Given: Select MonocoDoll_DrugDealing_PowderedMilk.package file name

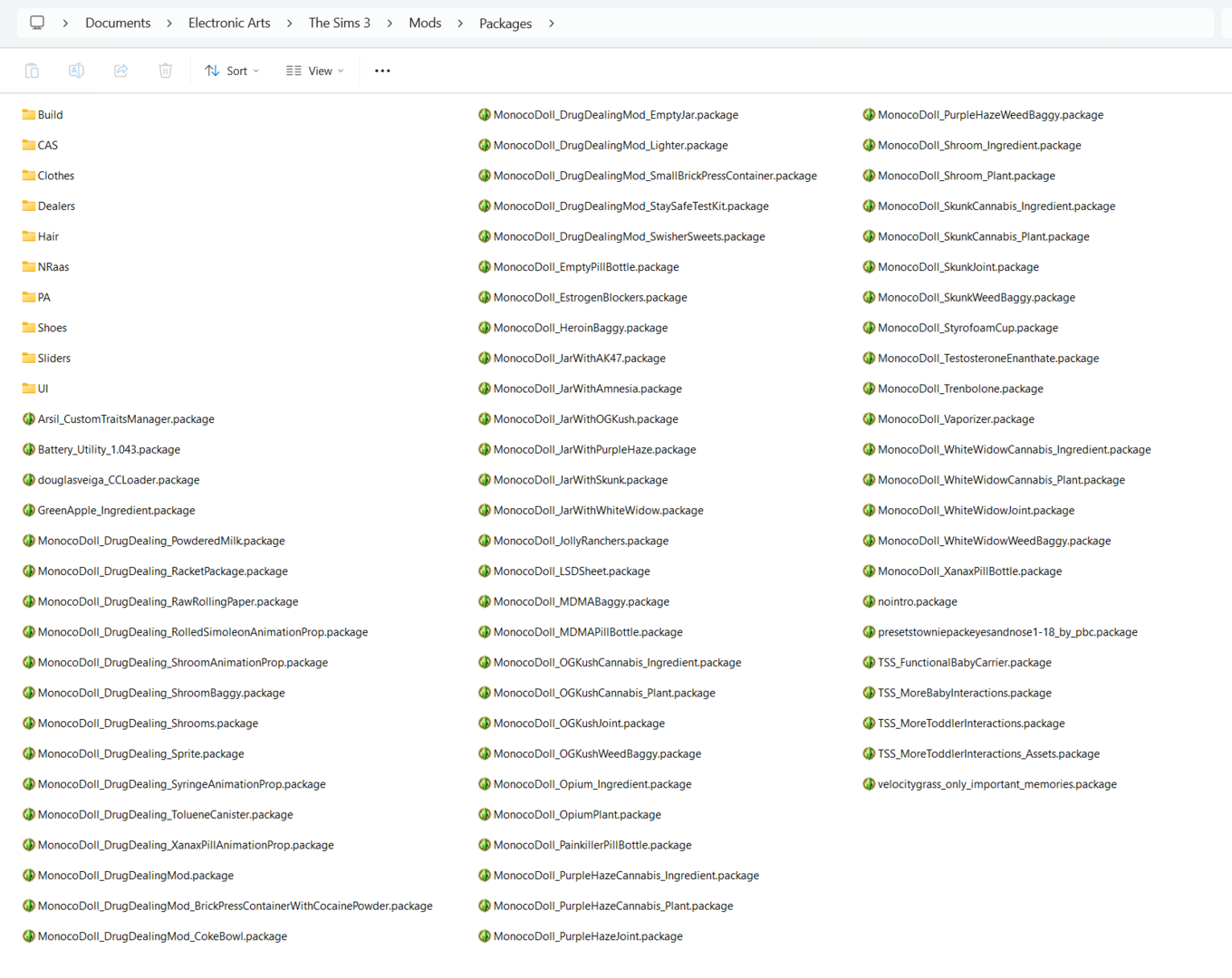Looking at the screenshot, I should point(161,541).
